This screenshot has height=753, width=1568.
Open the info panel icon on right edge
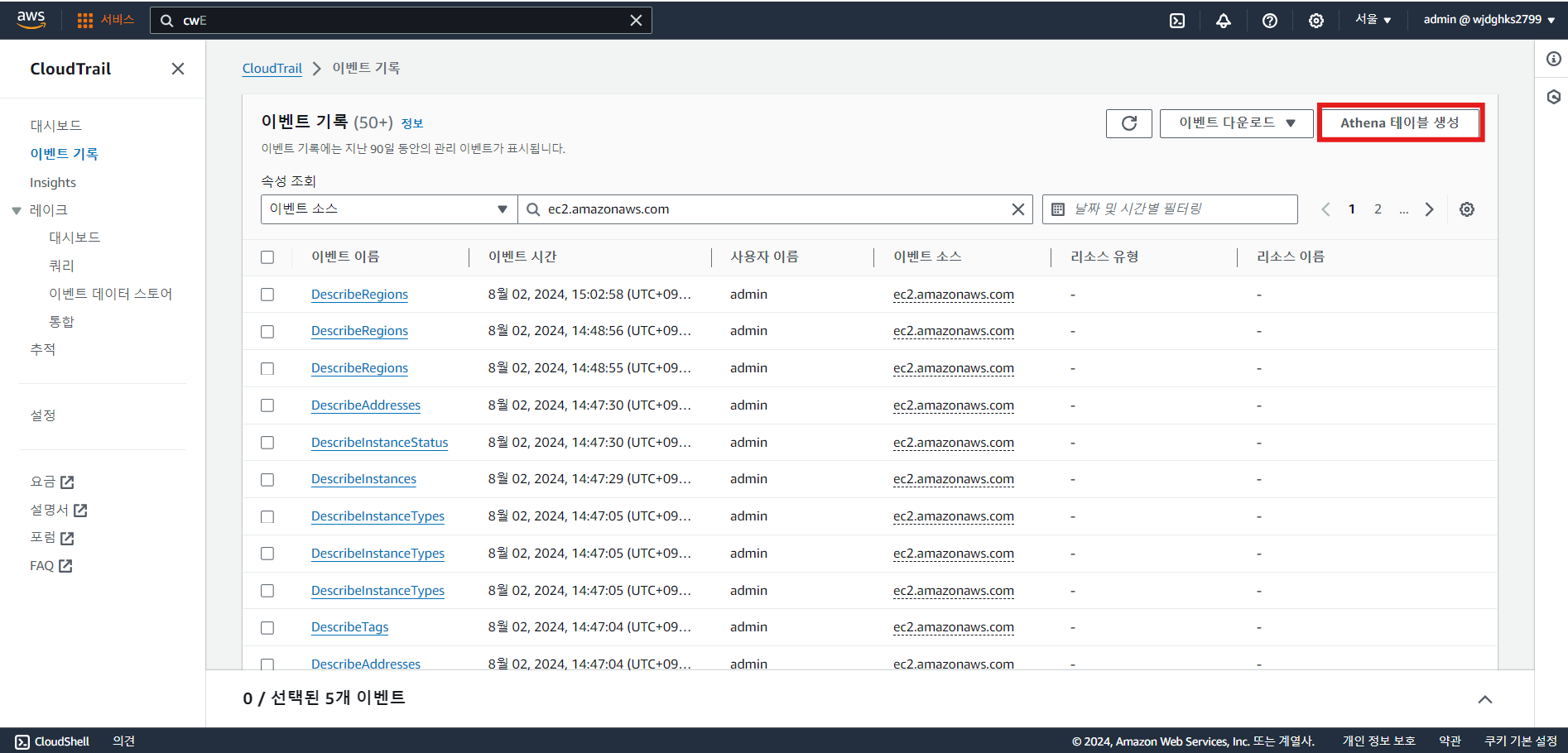pos(1553,59)
